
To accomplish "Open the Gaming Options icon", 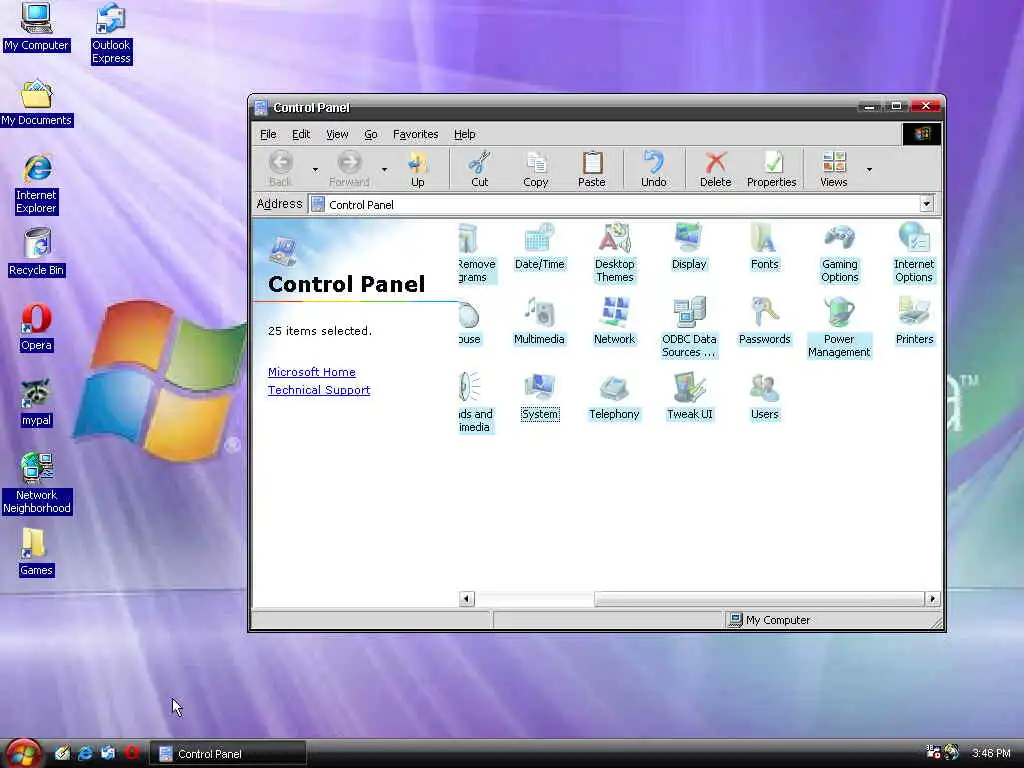I will [x=839, y=253].
